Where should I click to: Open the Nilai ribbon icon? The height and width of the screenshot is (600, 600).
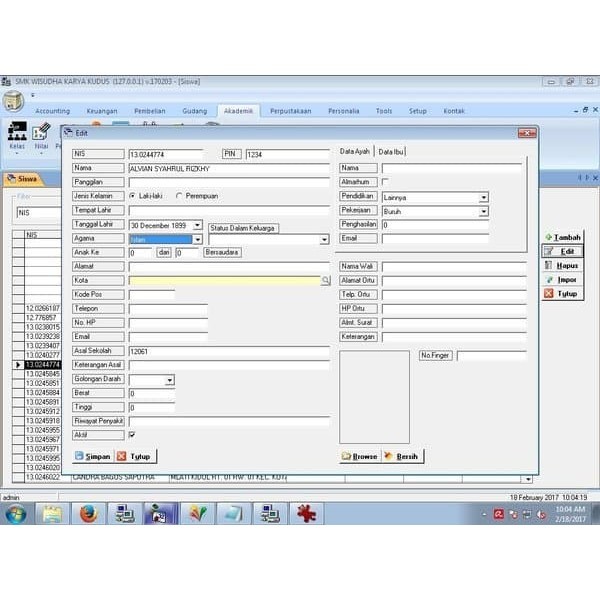tap(41, 137)
